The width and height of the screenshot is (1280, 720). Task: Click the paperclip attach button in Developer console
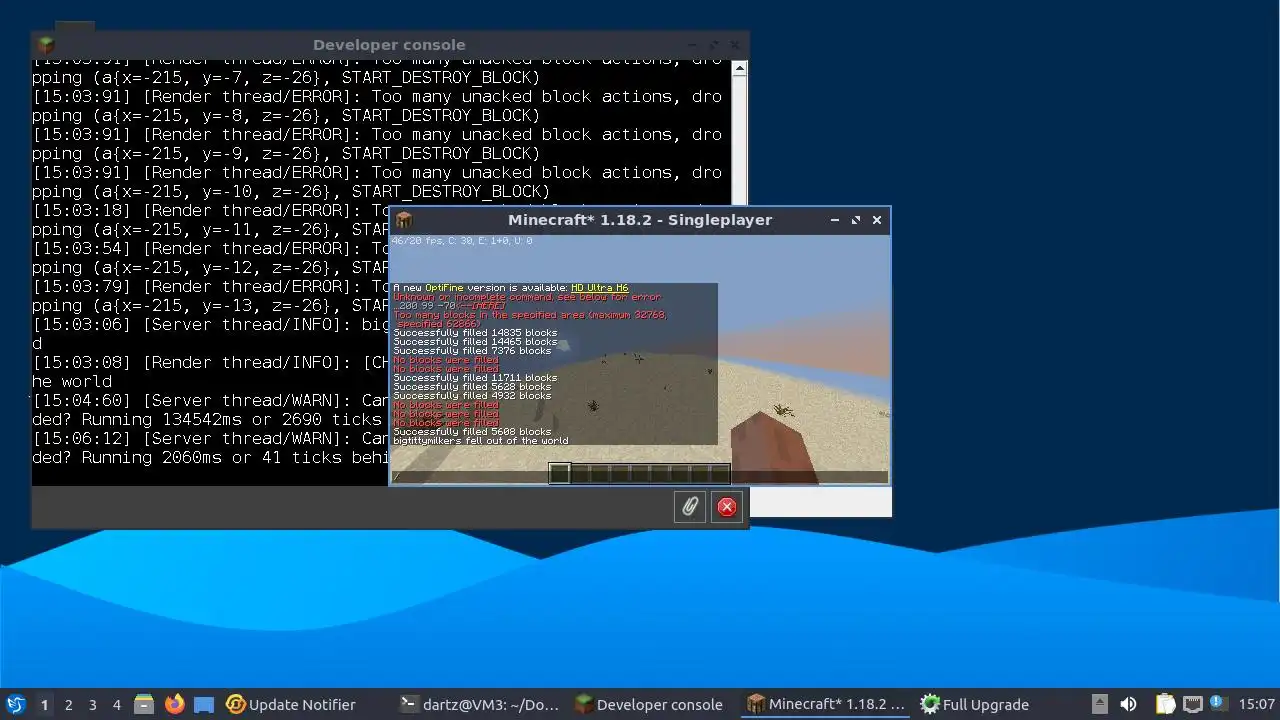coord(690,507)
